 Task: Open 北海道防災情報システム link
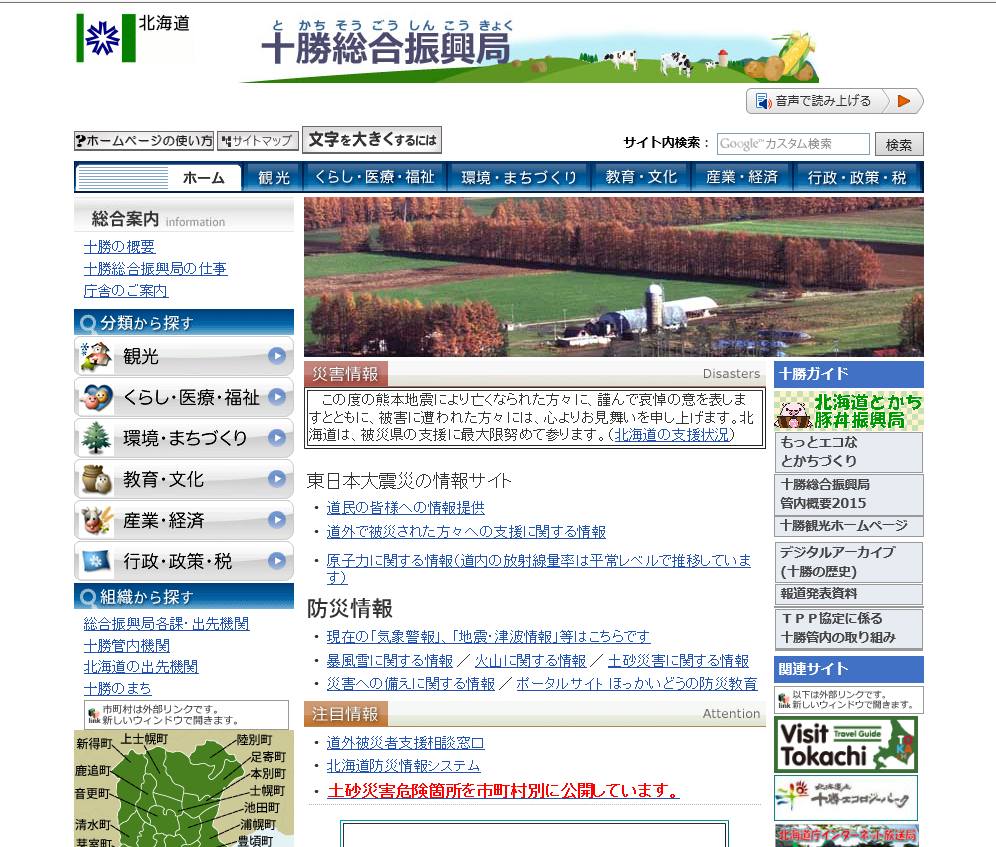tap(403, 766)
